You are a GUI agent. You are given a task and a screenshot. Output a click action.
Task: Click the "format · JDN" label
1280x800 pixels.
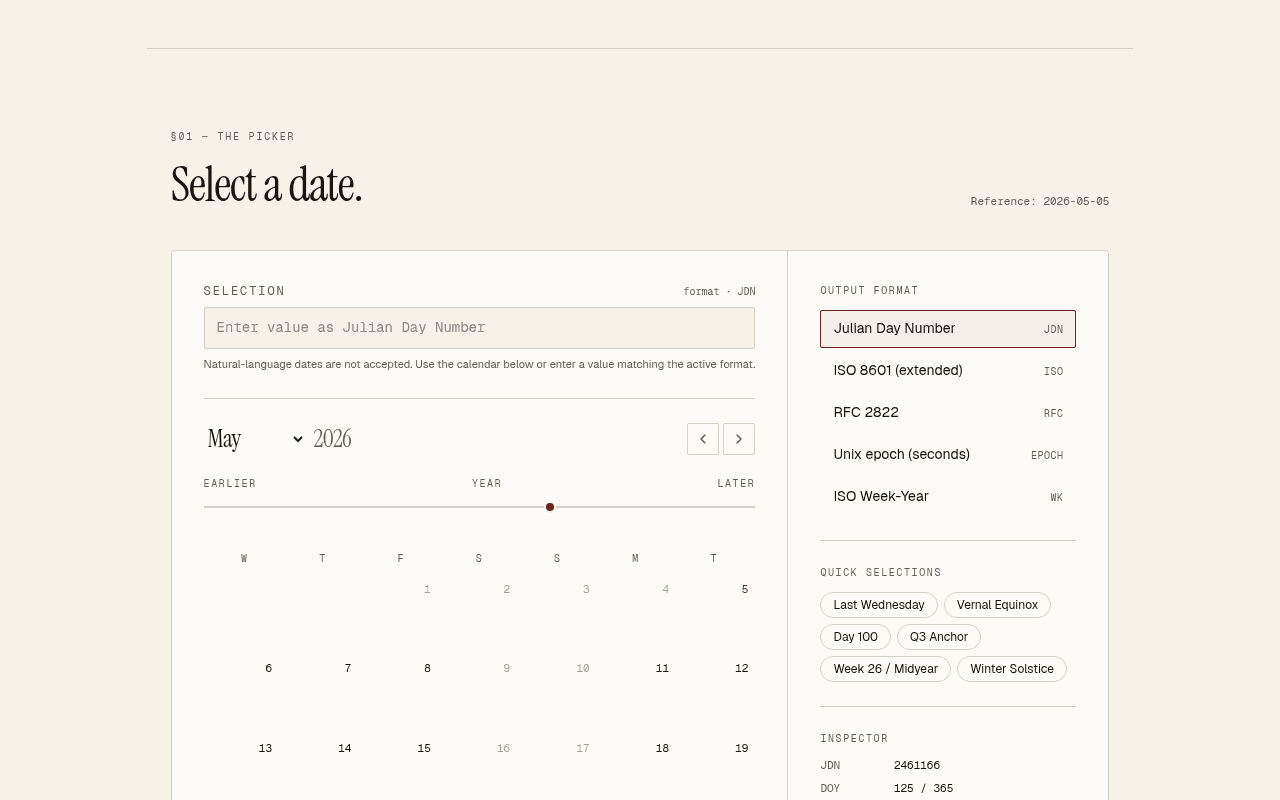pos(720,292)
